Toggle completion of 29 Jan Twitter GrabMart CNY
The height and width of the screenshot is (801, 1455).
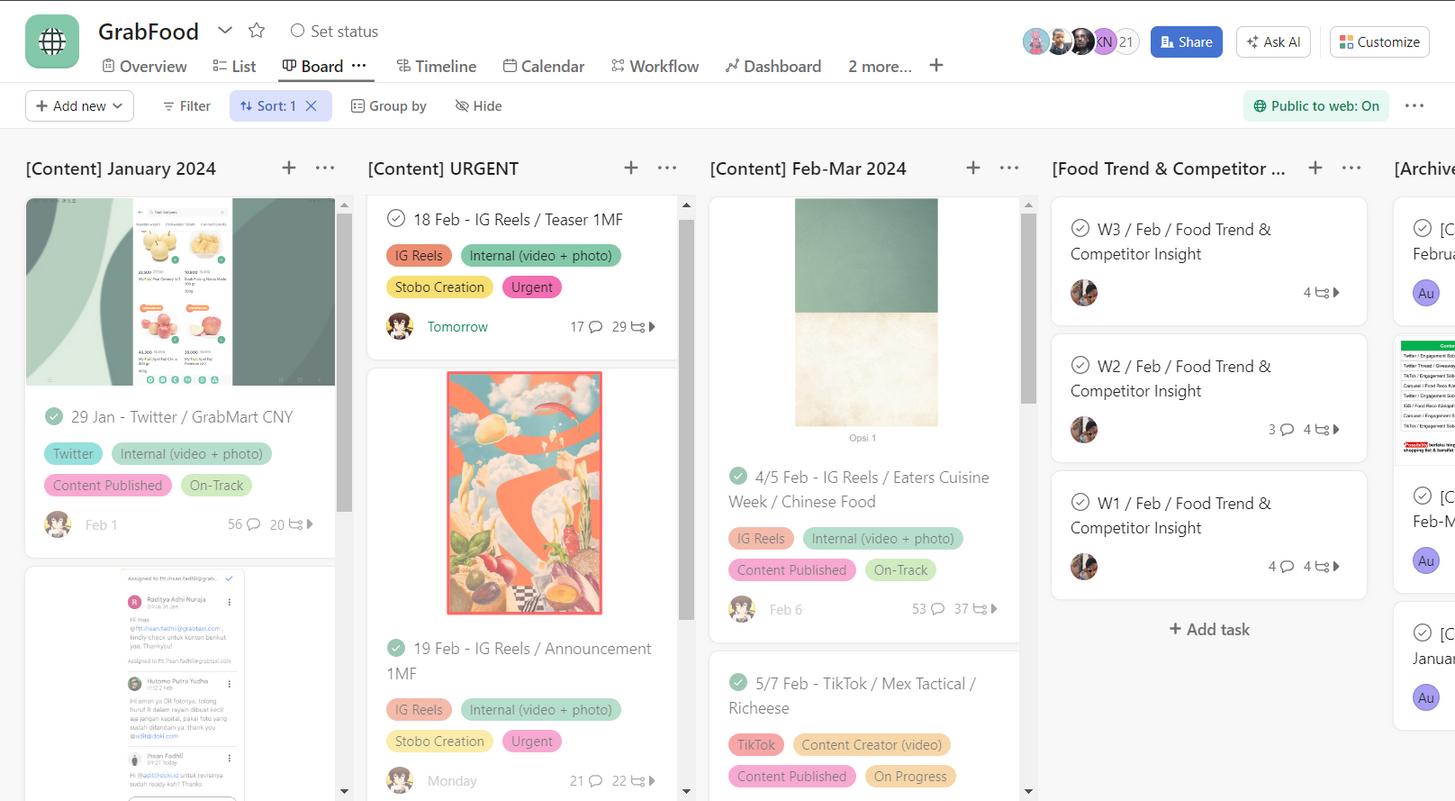54,416
